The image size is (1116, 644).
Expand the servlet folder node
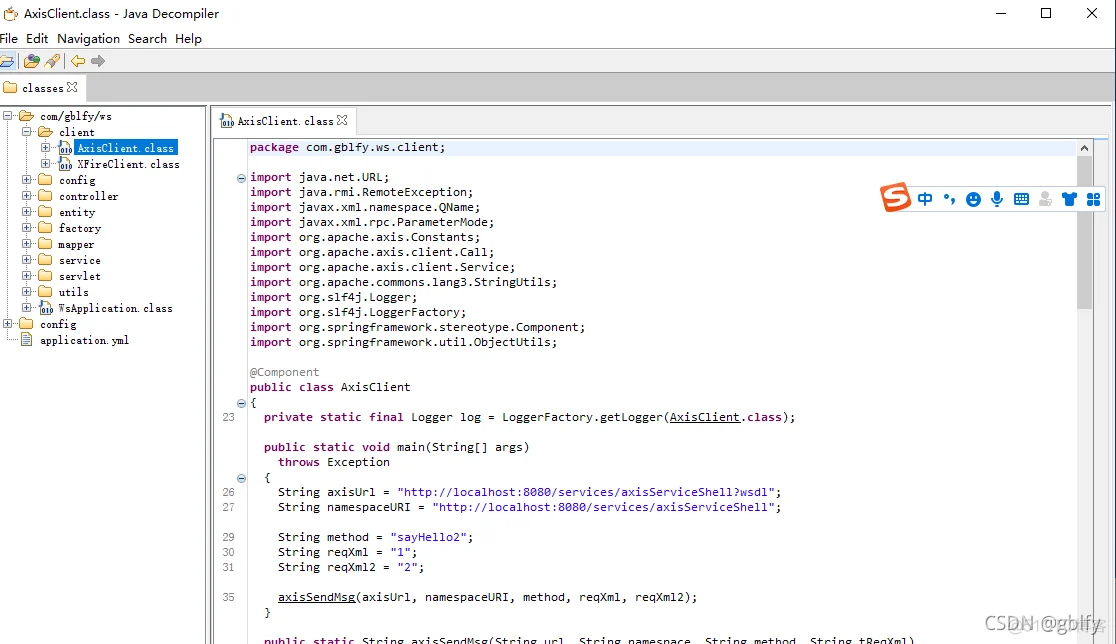pyautogui.click(x=27, y=276)
